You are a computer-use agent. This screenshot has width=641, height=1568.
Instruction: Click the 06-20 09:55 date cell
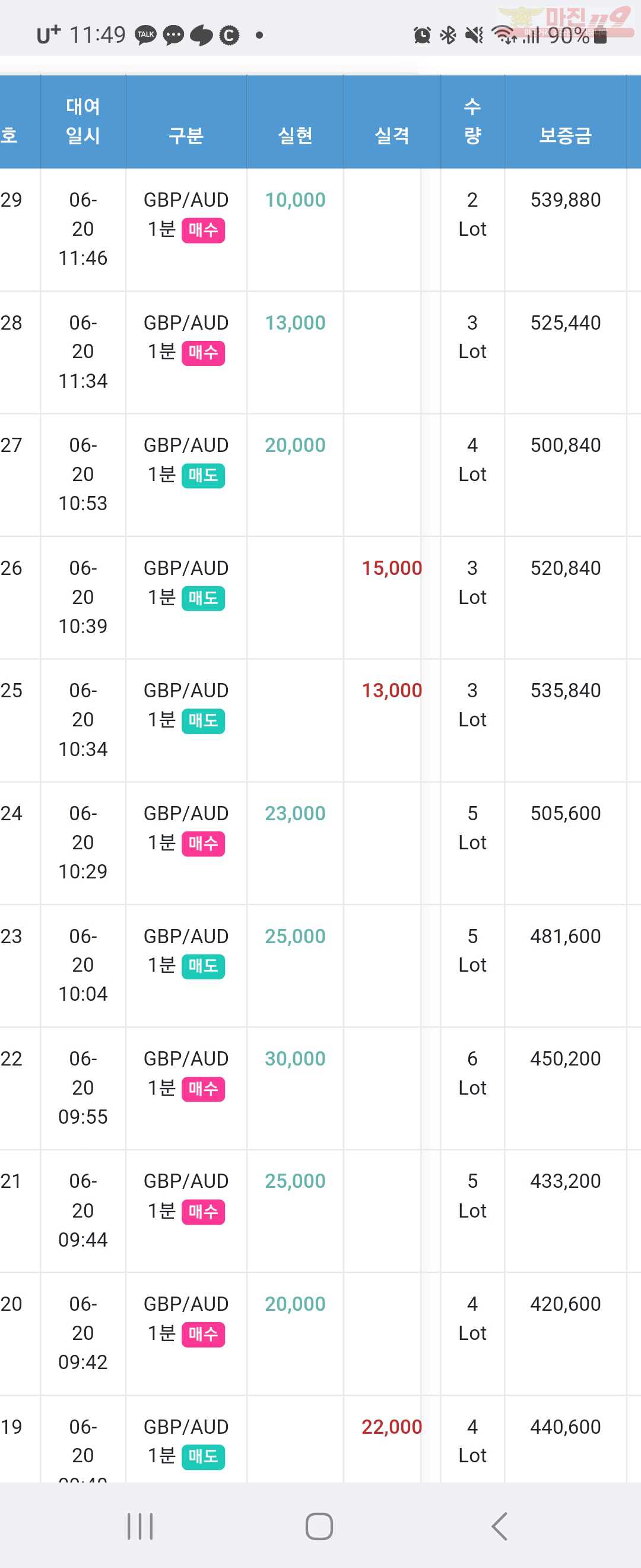pos(83,1088)
